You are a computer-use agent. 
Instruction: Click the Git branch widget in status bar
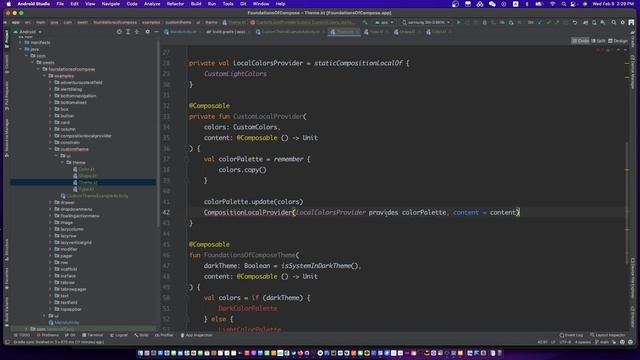602,342
